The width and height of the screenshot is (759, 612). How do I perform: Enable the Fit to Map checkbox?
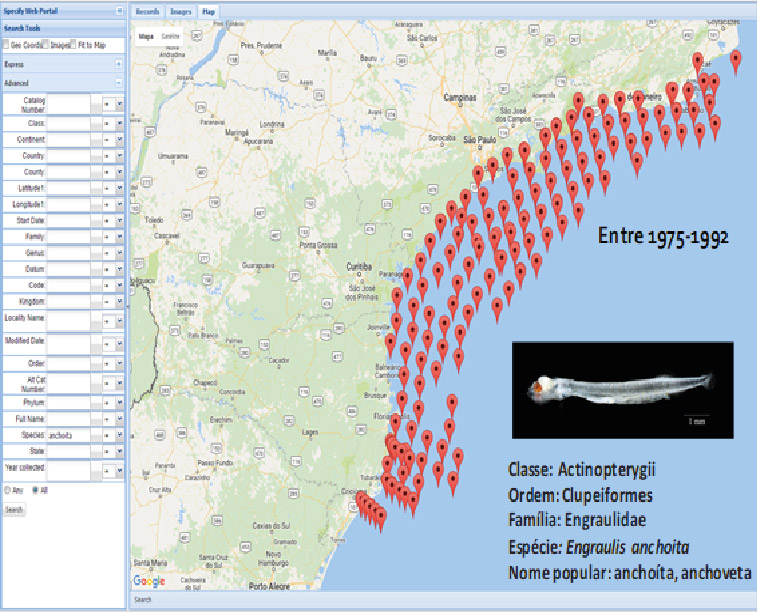[73, 45]
